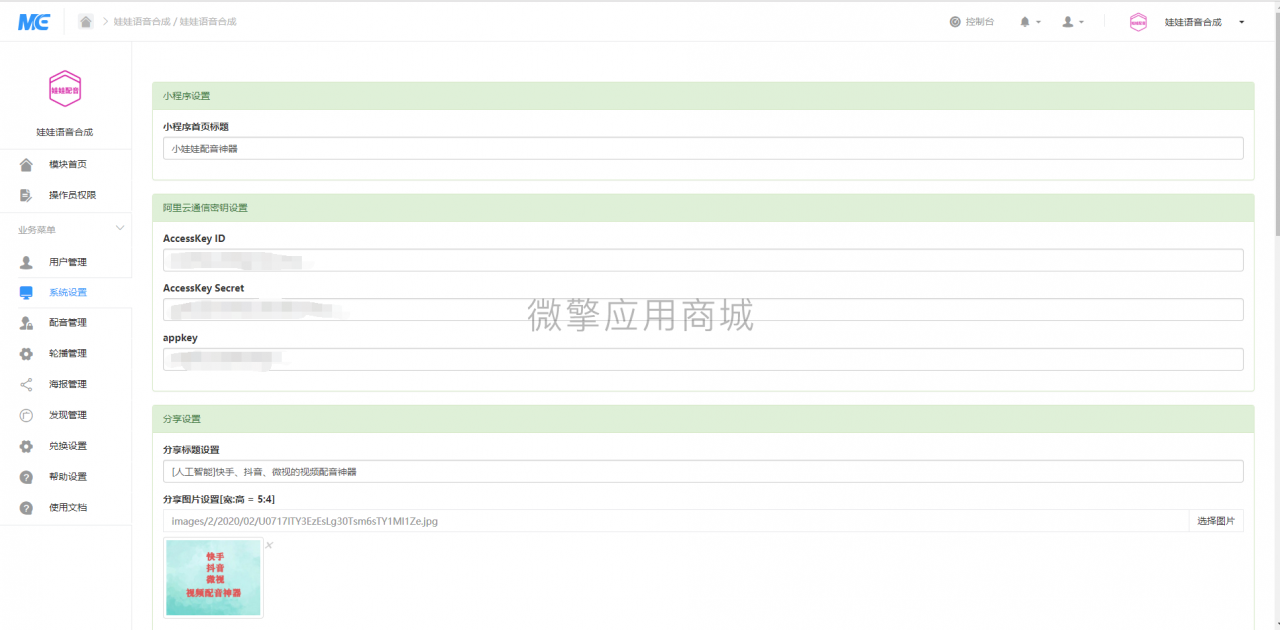
Task: Click the 阿里云通信密钥设置 section header
Action: tap(703, 208)
